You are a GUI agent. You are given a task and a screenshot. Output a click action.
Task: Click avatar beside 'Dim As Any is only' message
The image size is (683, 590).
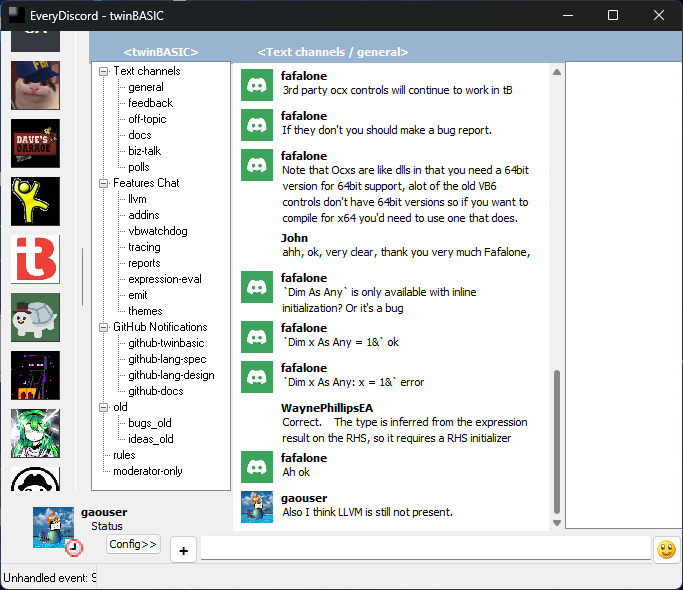click(x=257, y=287)
